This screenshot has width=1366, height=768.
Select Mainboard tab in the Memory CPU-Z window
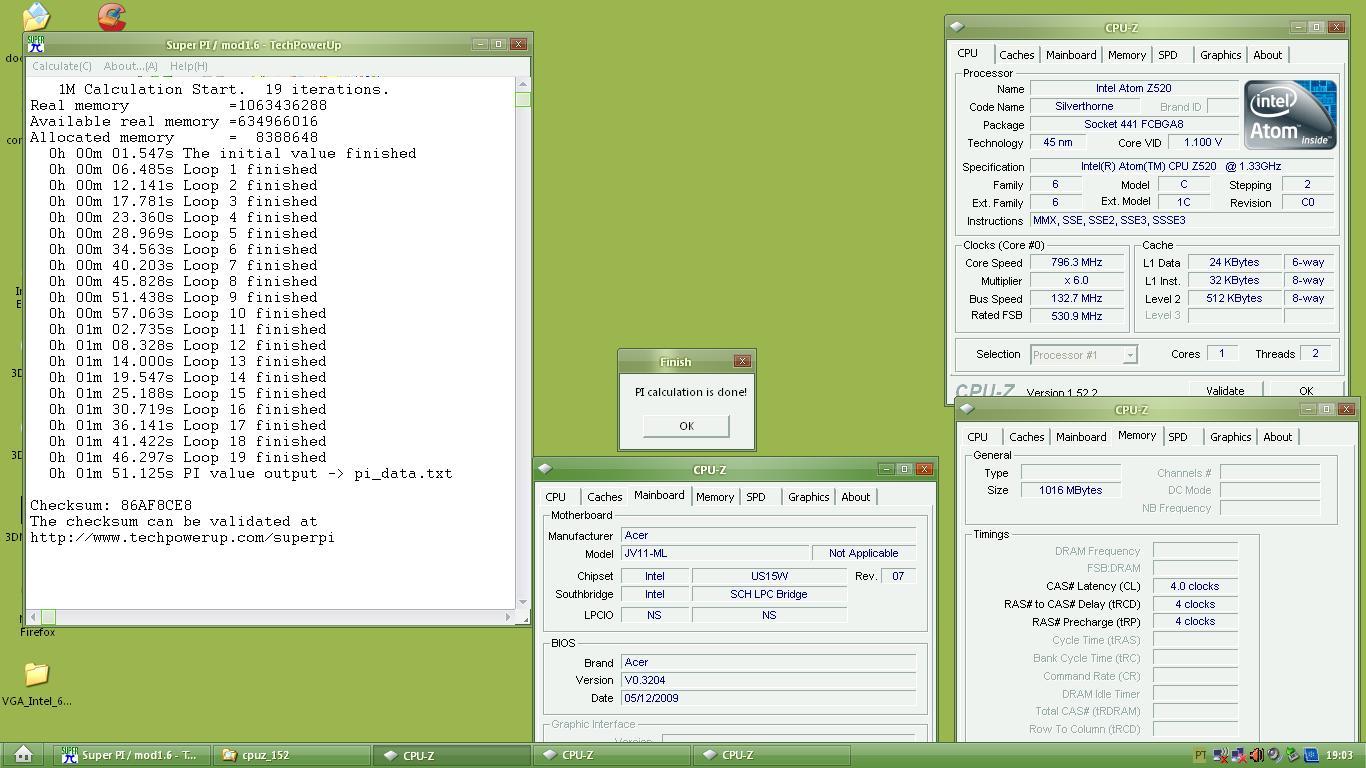coord(1081,437)
